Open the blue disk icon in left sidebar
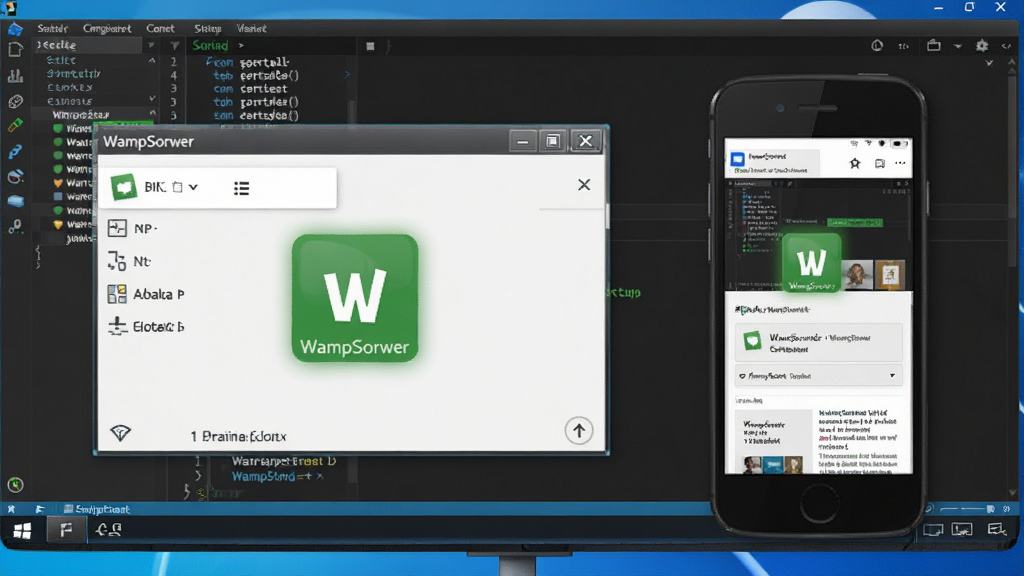 coord(15,201)
